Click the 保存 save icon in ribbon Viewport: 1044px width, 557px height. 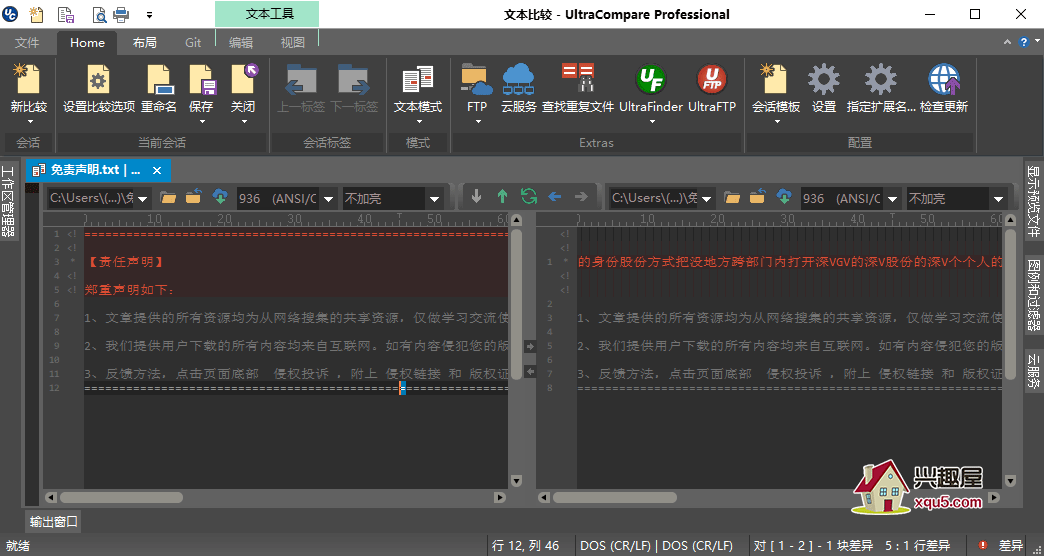202,79
